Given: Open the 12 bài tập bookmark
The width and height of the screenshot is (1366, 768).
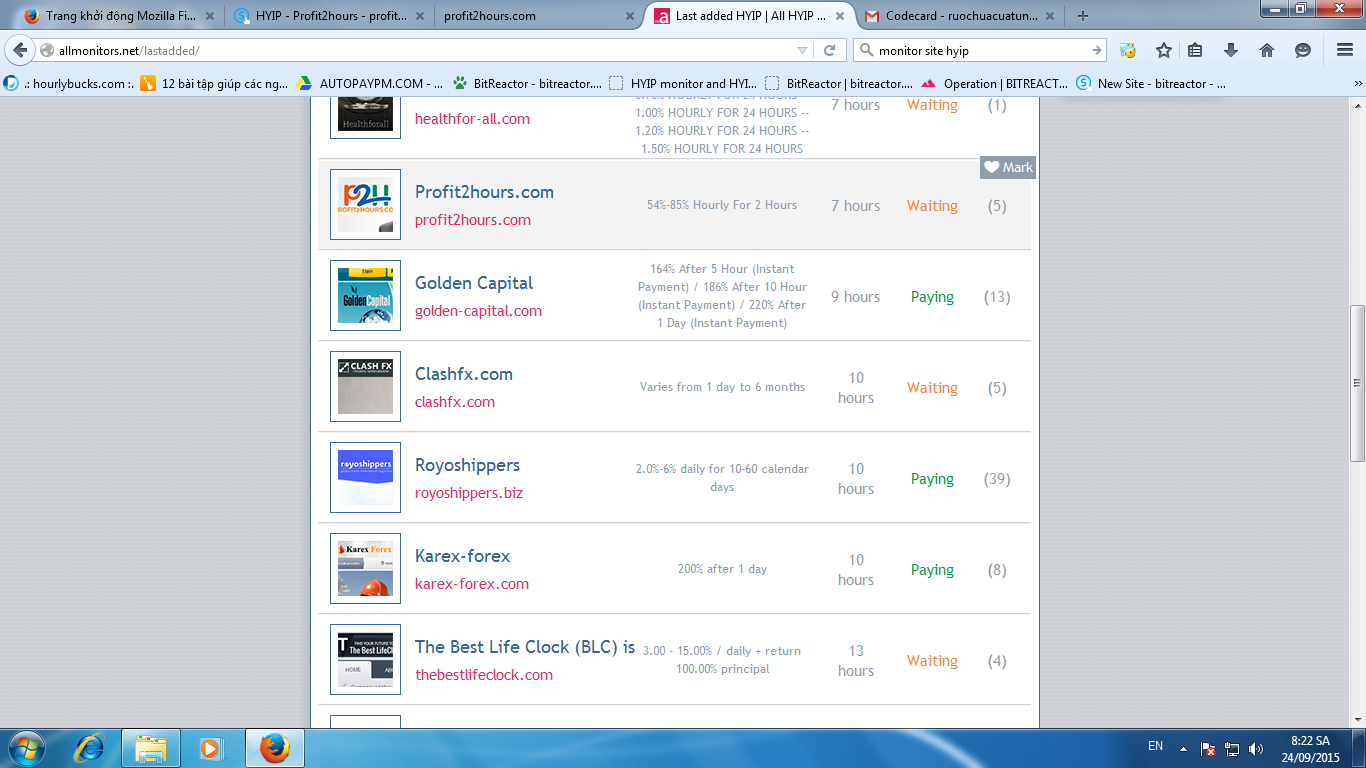Looking at the screenshot, I should point(214,84).
